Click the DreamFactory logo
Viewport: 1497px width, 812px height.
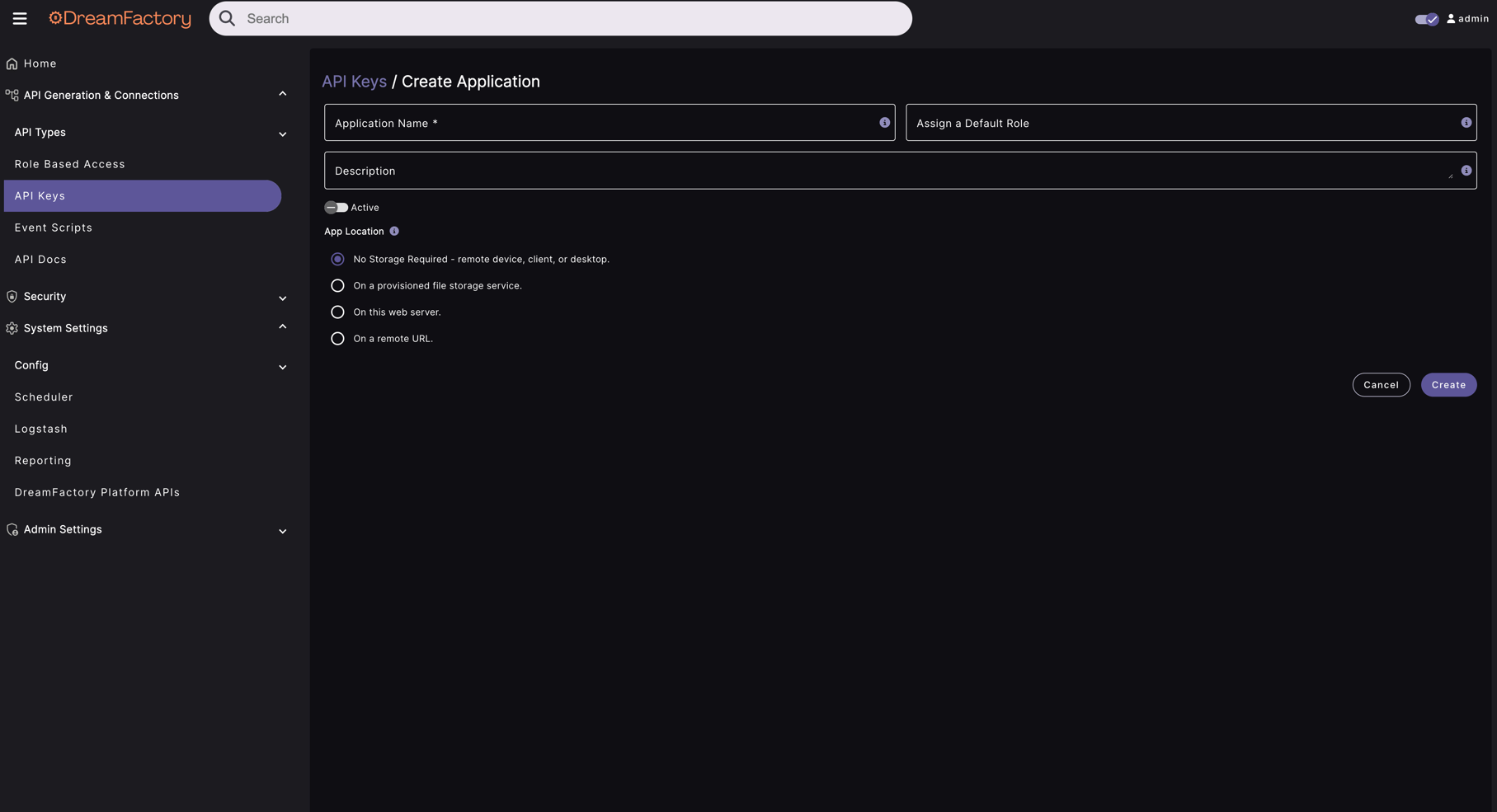click(x=120, y=17)
